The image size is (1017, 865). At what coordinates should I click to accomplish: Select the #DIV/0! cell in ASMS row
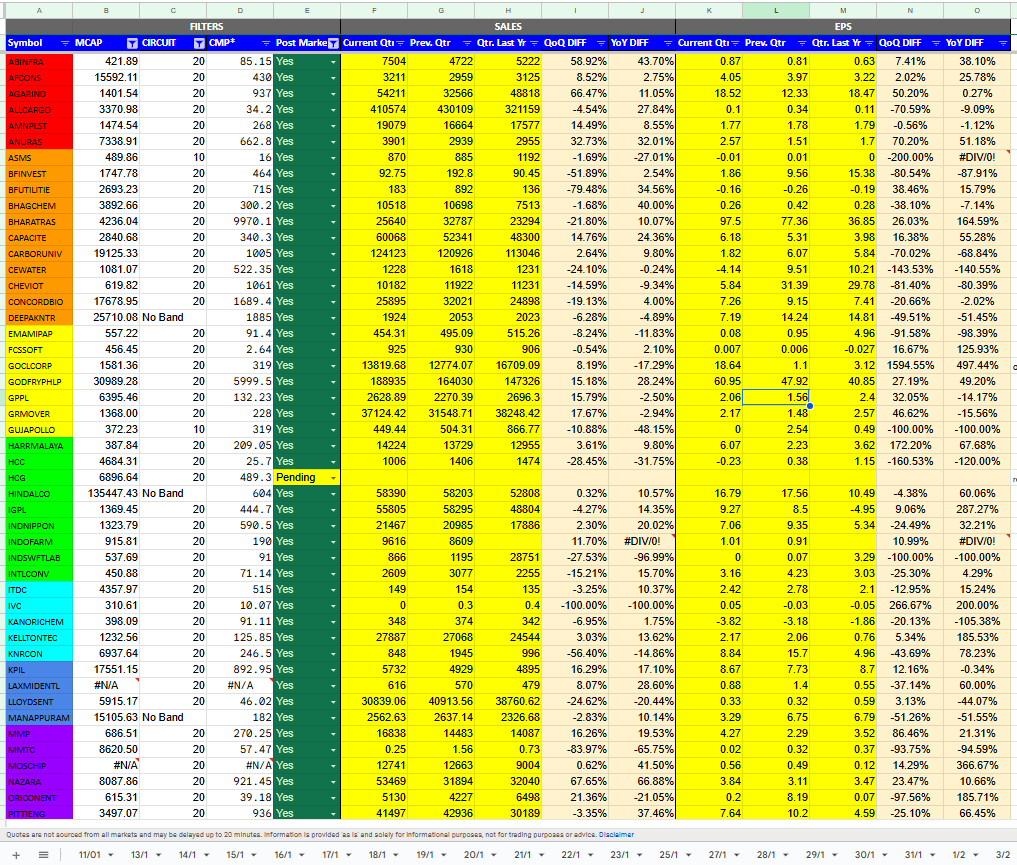point(976,158)
